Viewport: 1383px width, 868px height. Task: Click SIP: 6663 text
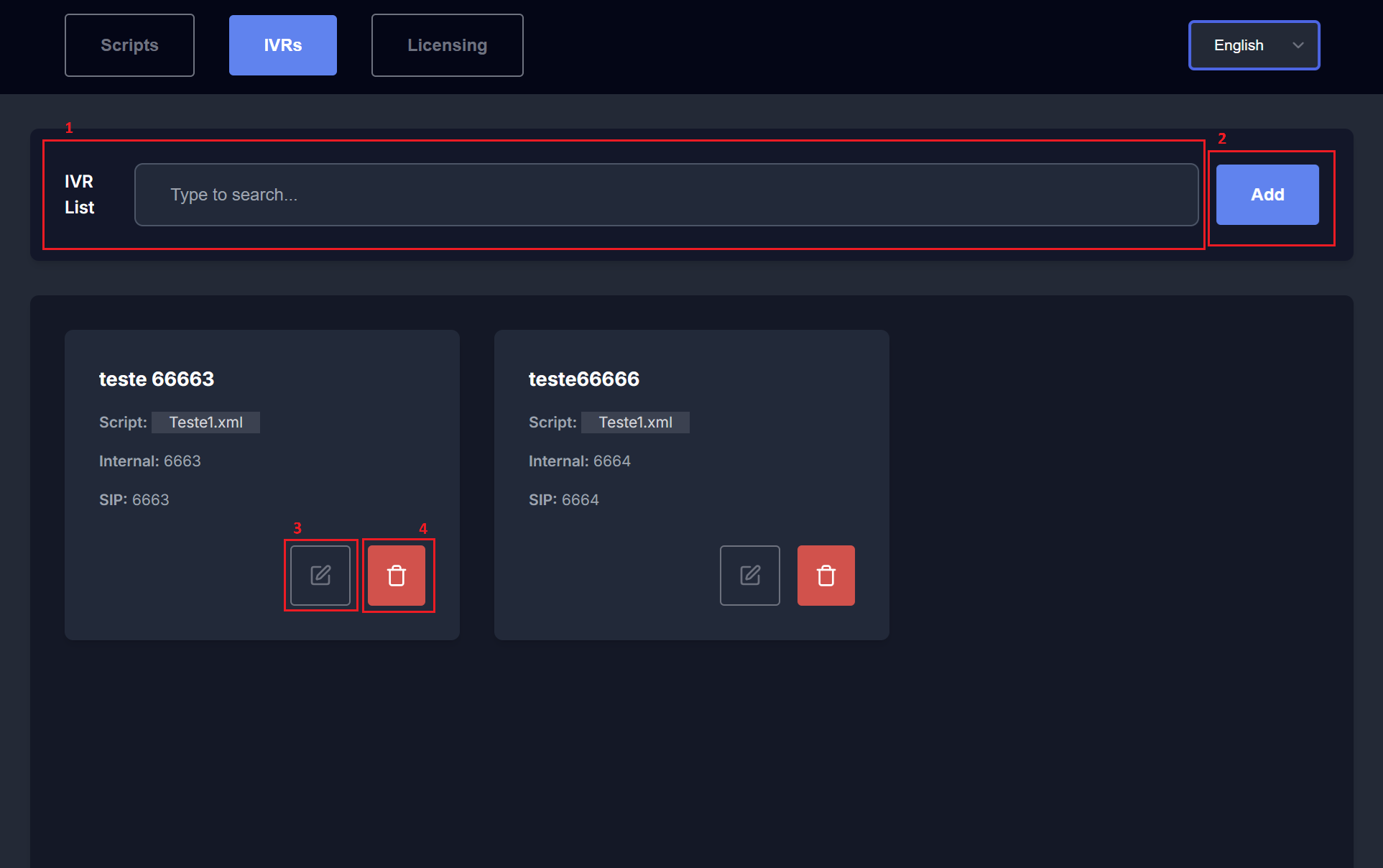(134, 500)
